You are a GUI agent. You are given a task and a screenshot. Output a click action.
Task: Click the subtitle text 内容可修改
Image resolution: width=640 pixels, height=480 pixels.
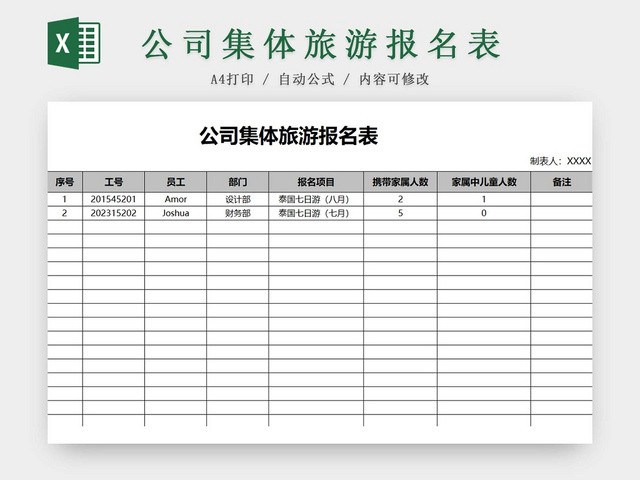(394, 79)
